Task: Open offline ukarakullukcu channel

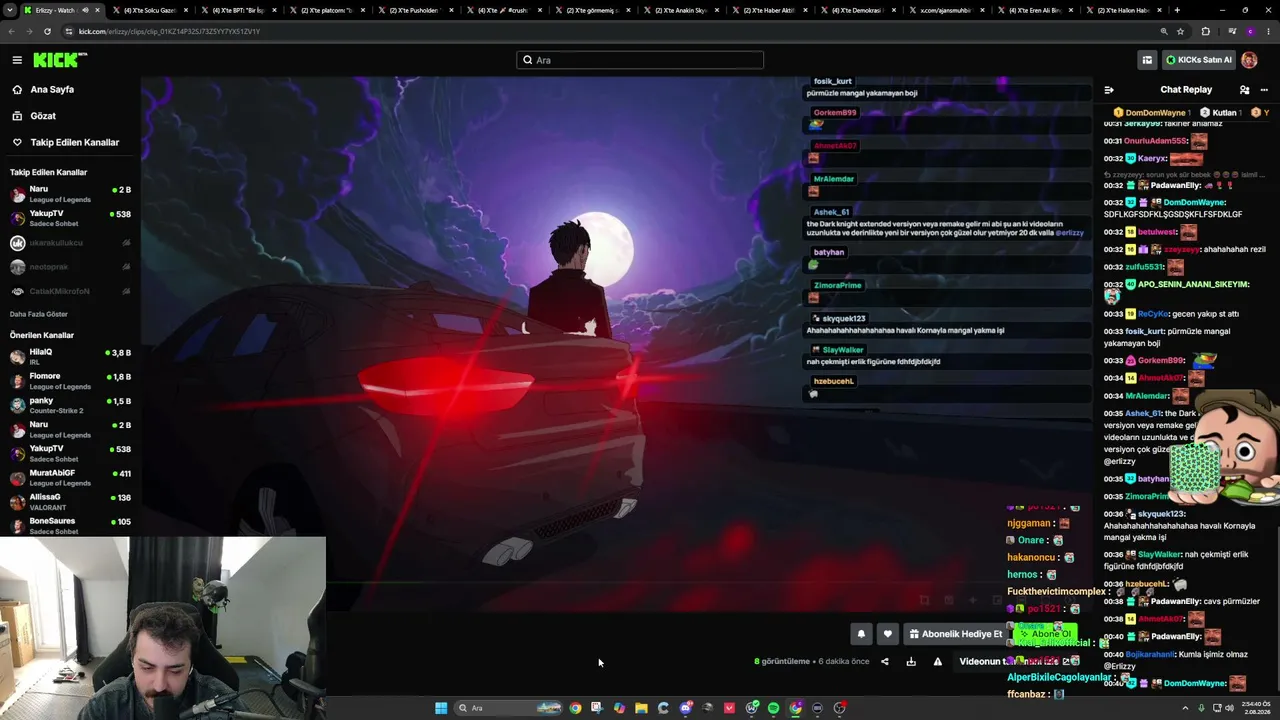Action: (x=70, y=243)
